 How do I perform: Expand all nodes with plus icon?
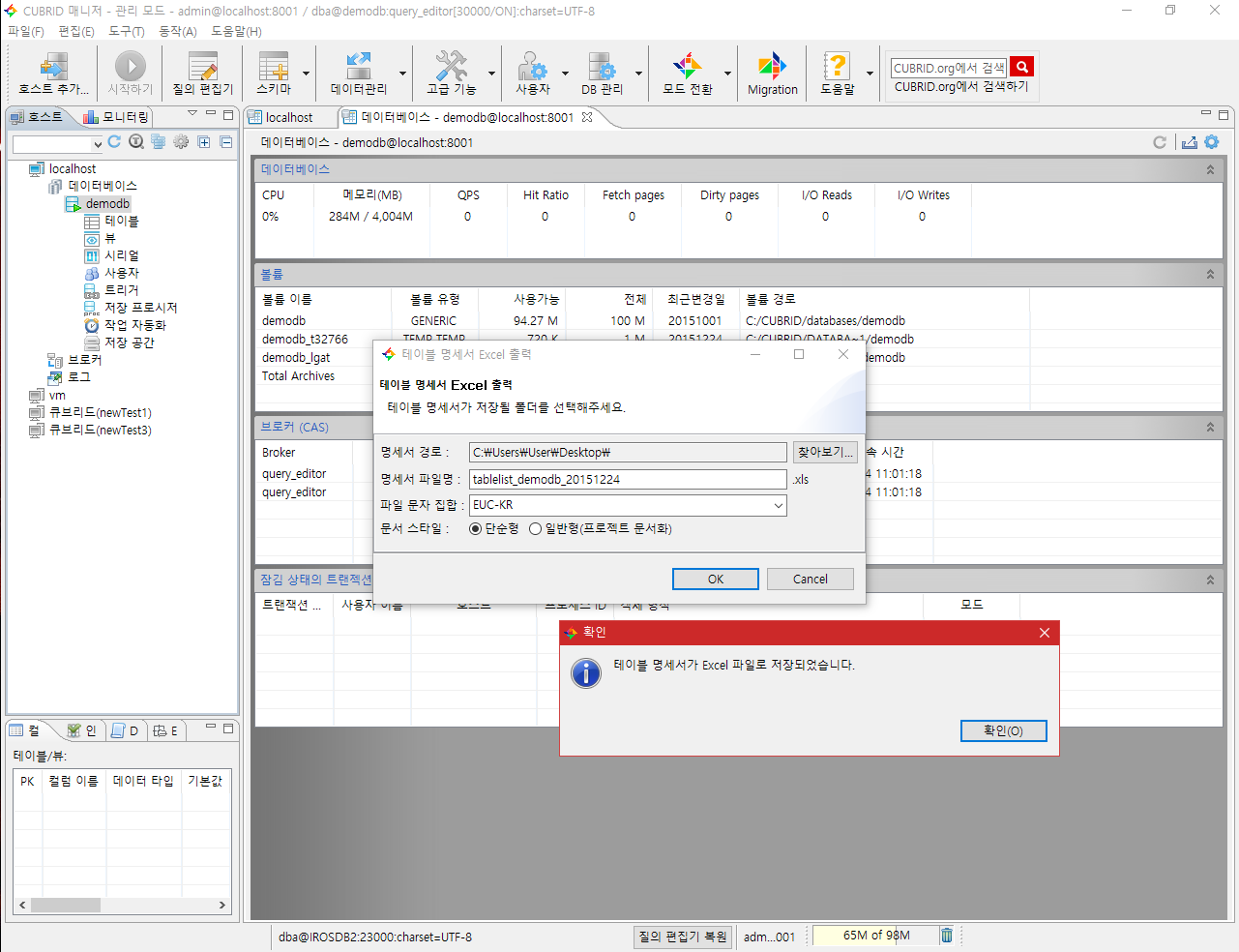[x=204, y=141]
